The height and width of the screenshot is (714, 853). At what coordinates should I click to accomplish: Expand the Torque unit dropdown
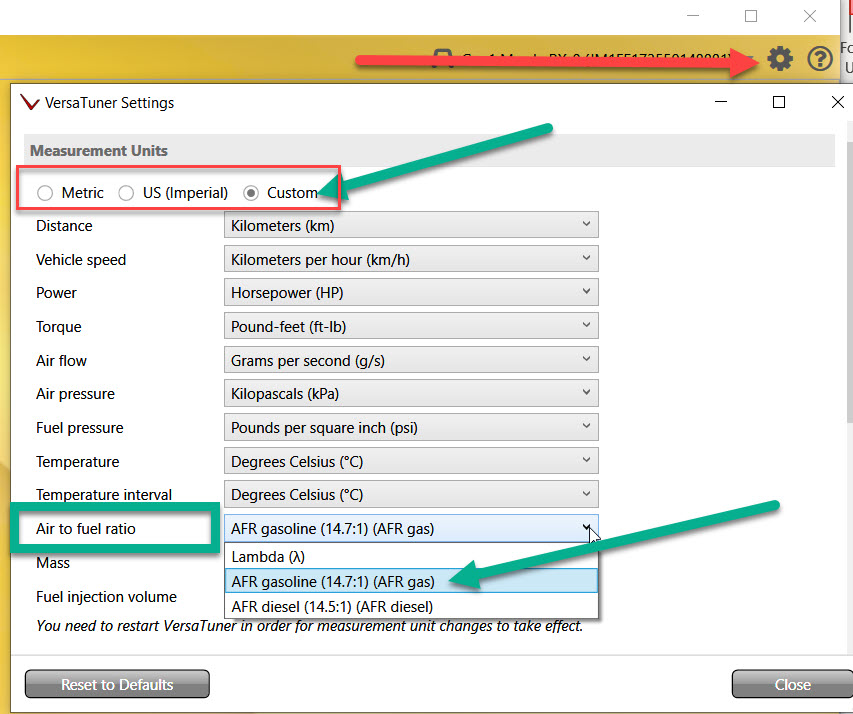point(411,327)
